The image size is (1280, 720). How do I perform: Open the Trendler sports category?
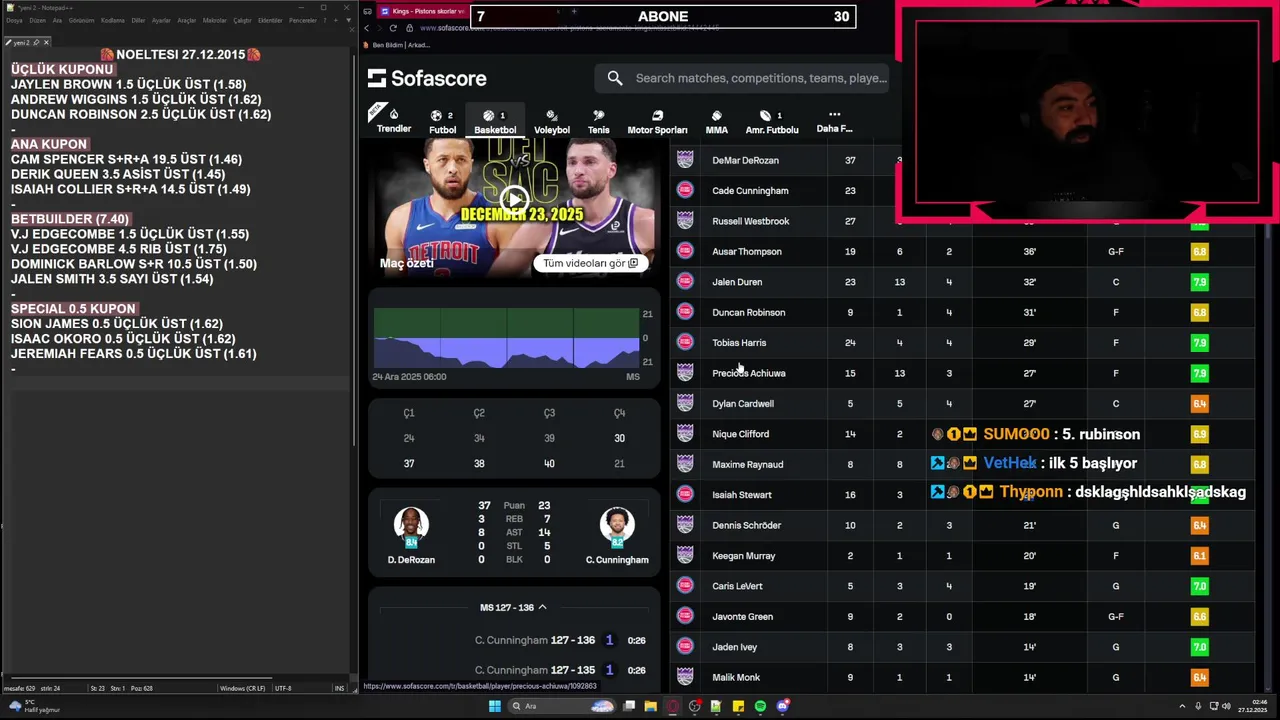[393, 120]
